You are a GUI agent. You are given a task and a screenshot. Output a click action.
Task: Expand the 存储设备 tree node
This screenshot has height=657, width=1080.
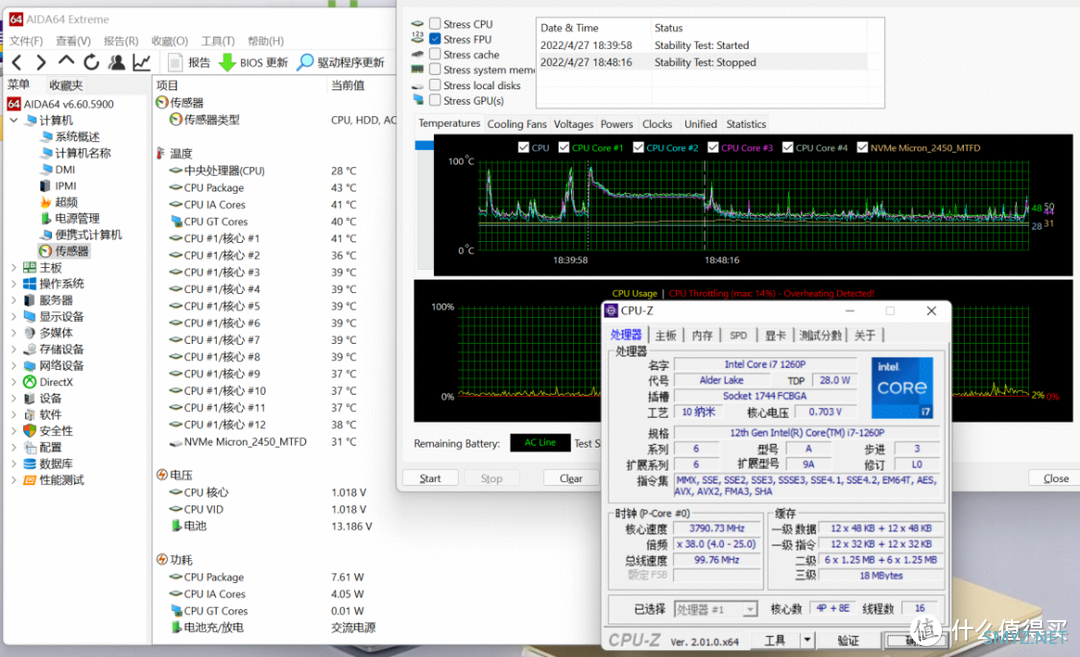coord(14,349)
